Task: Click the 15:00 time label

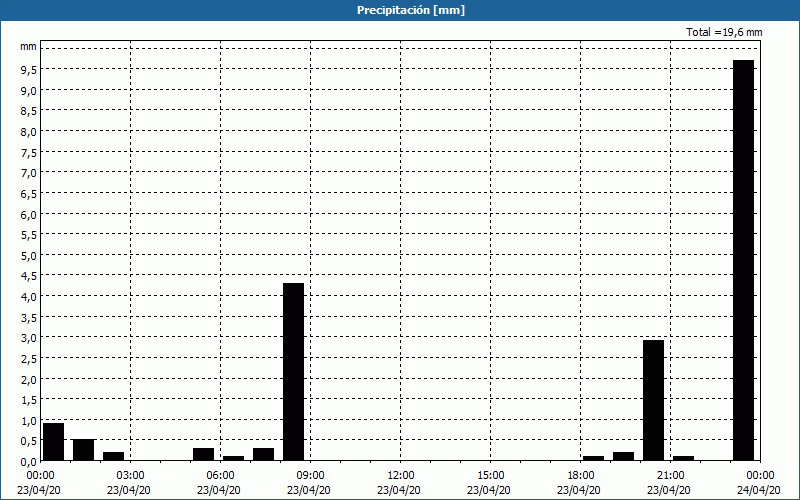Action: tap(490, 476)
